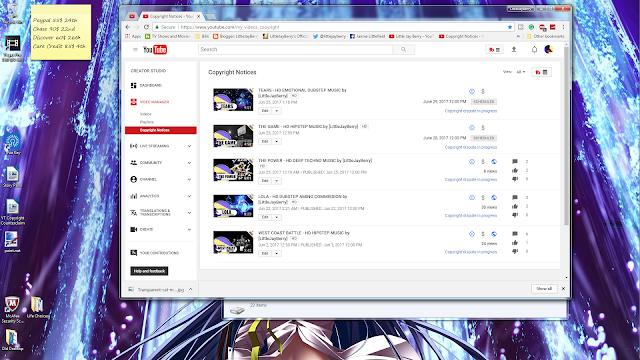The height and width of the screenshot is (360, 640).
Task: Click copyright icon on TEARS row
Action: point(472,91)
